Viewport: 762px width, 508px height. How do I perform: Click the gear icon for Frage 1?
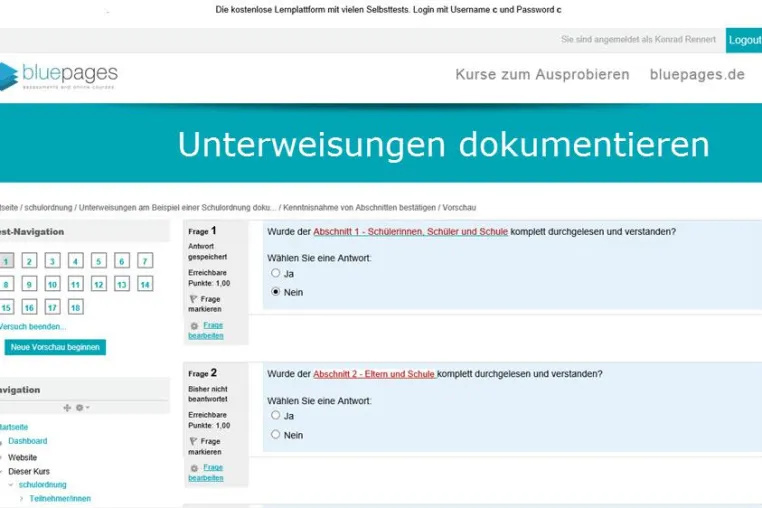194,326
